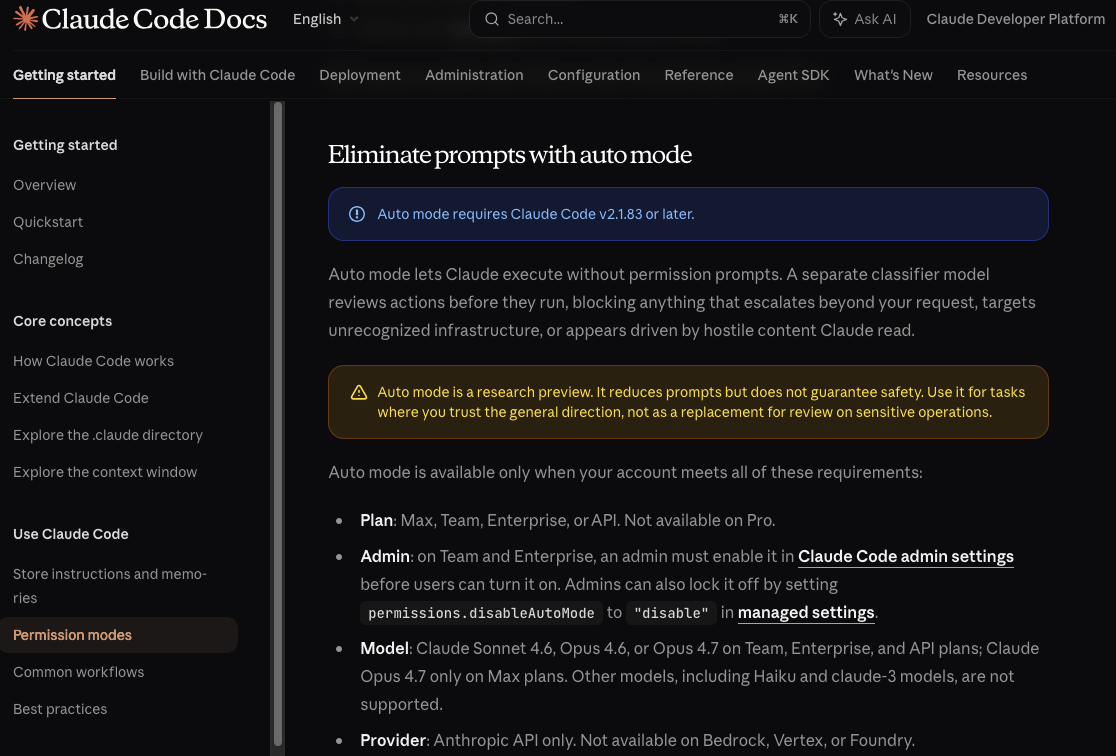Click the ⌘K shortcut hint in search

coord(788,19)
